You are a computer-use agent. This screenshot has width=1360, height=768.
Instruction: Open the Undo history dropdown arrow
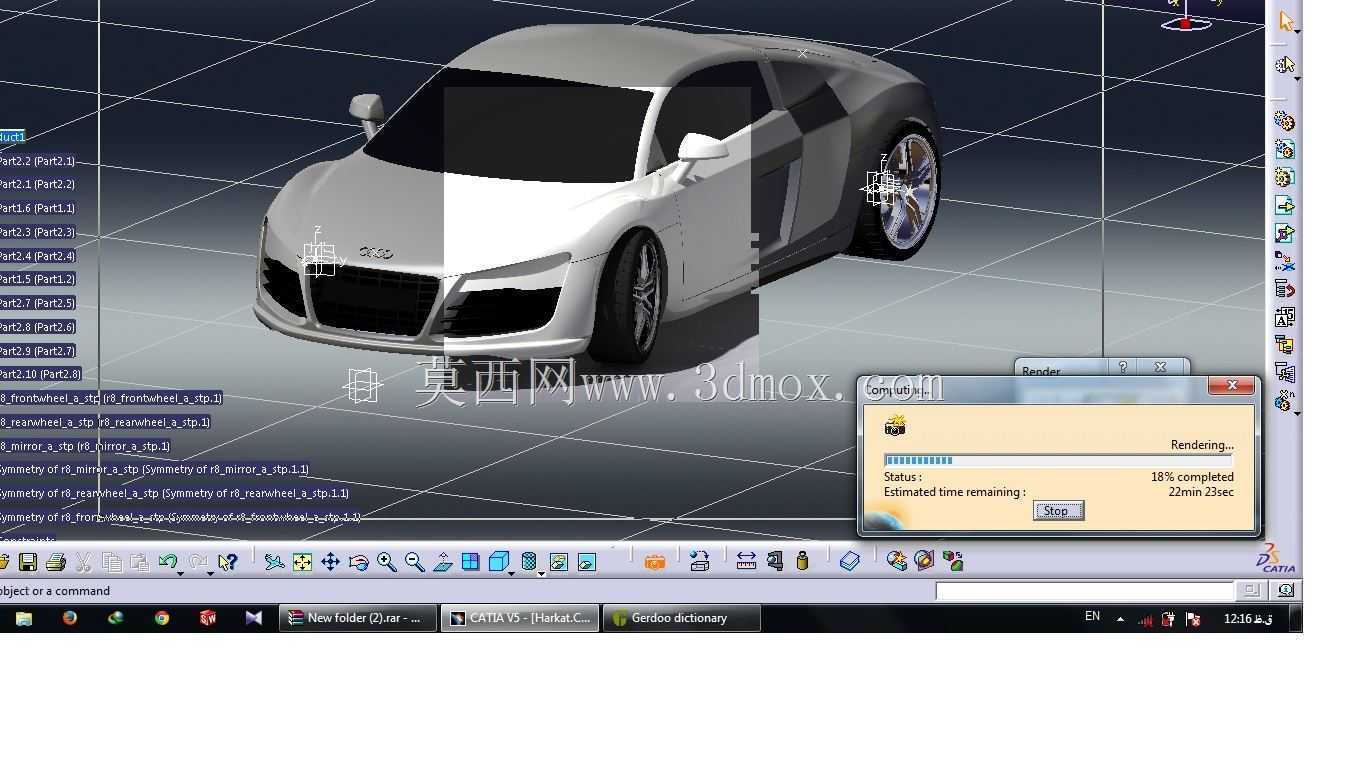(180, 573)
